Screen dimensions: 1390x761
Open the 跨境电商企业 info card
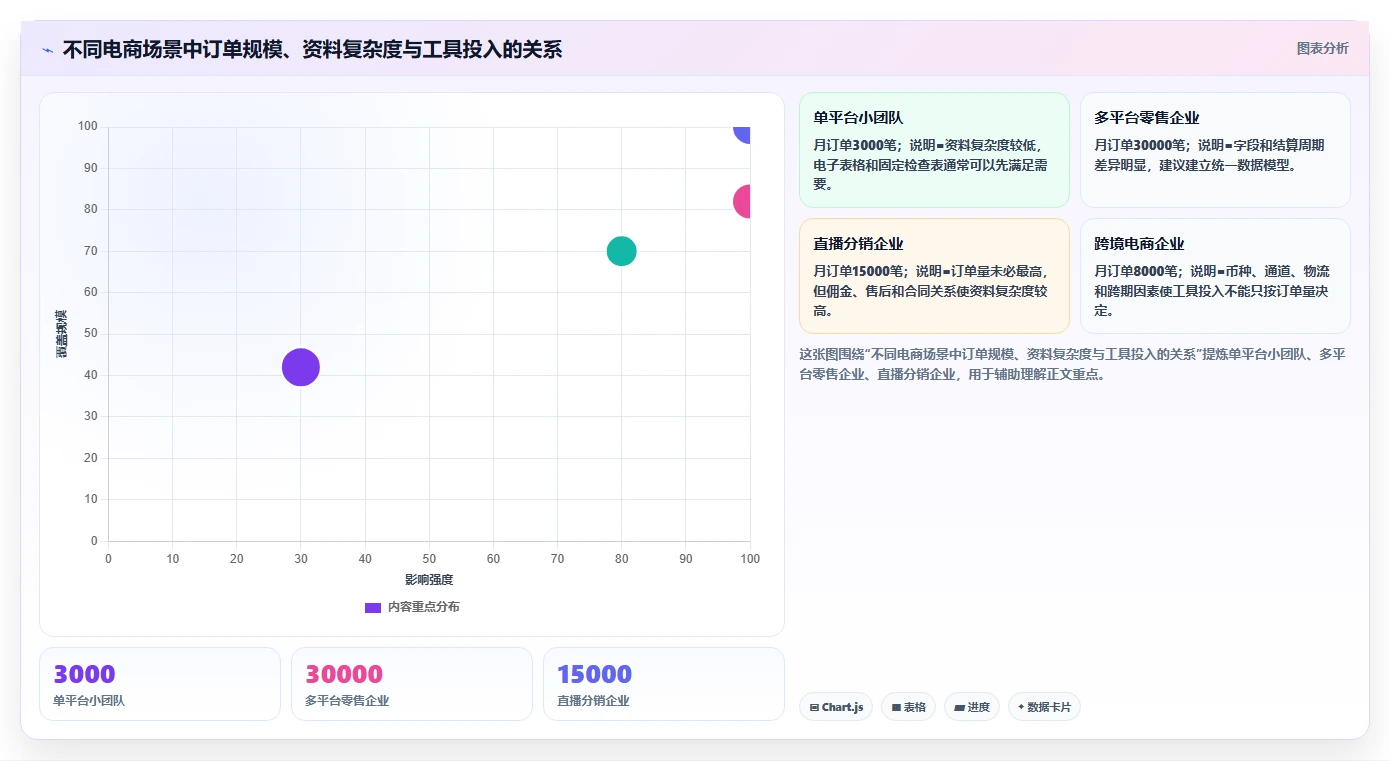(x=1215, y=276)
